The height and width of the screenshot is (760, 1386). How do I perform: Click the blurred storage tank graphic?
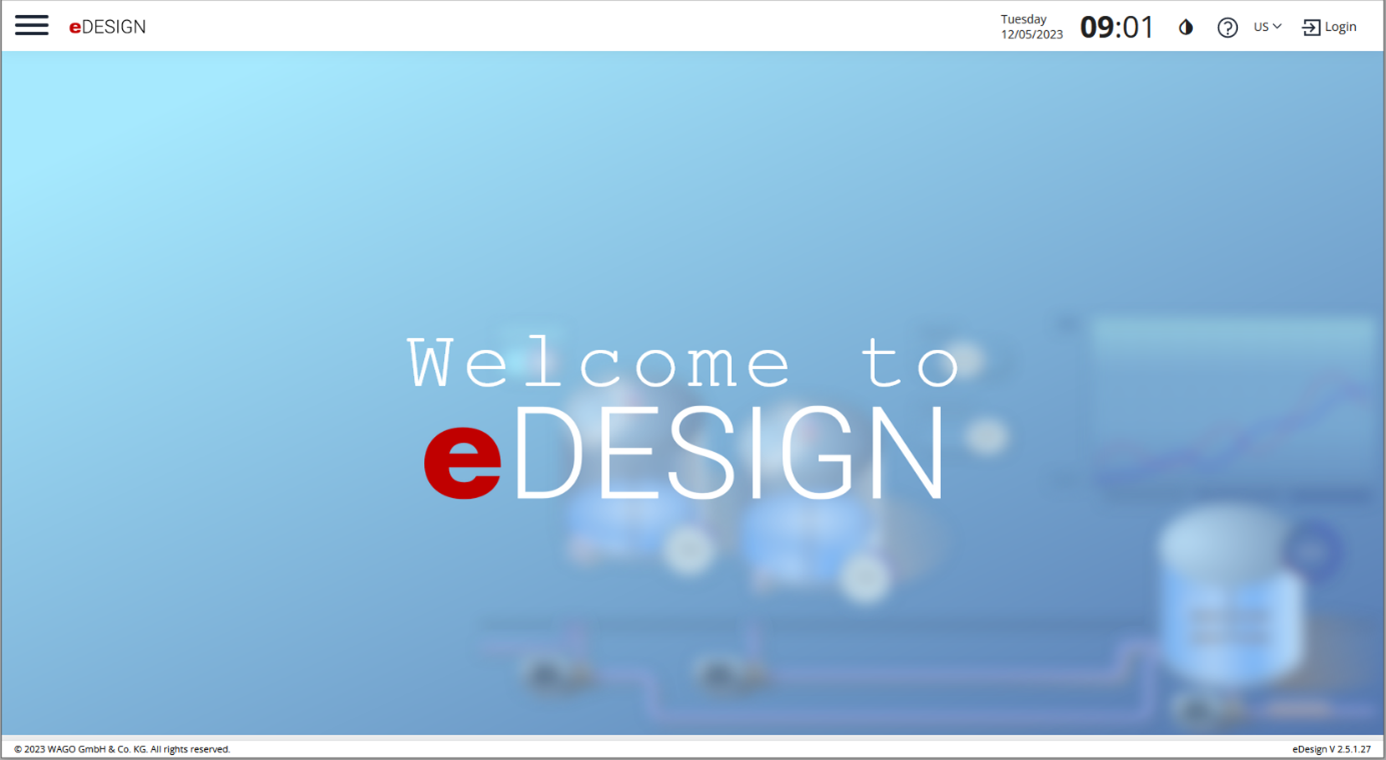1230,600
